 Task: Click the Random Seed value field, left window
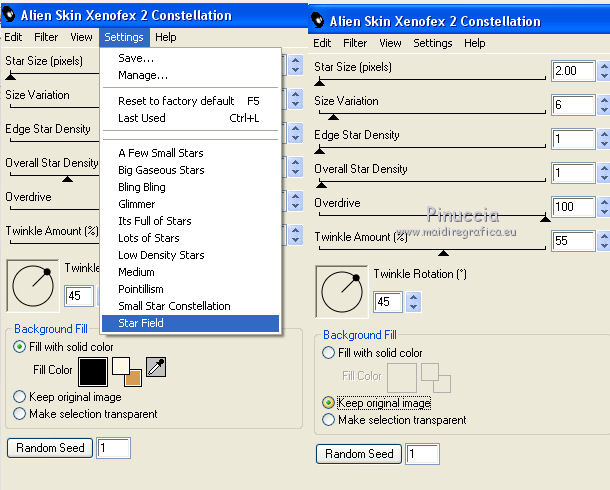pyautogui.click(x=114, y=448)
